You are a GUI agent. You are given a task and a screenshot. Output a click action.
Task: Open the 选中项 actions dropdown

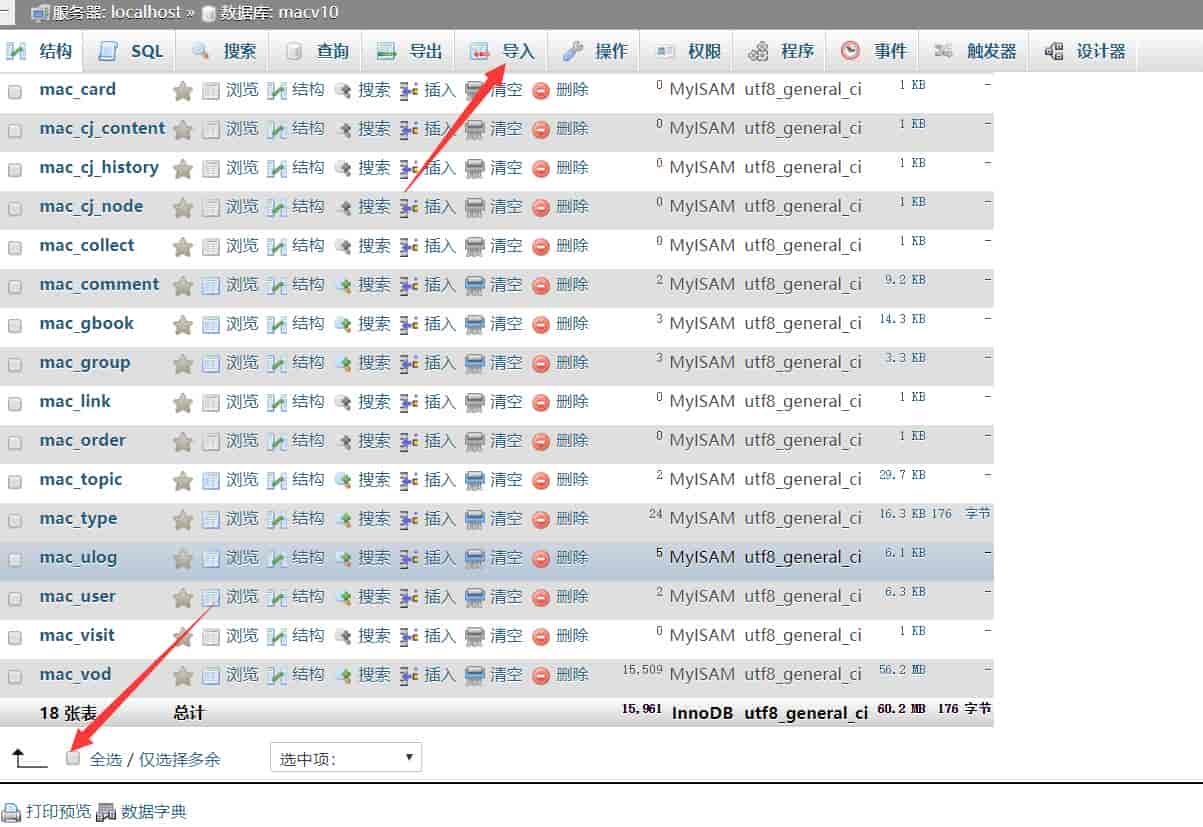click(345, 758)
